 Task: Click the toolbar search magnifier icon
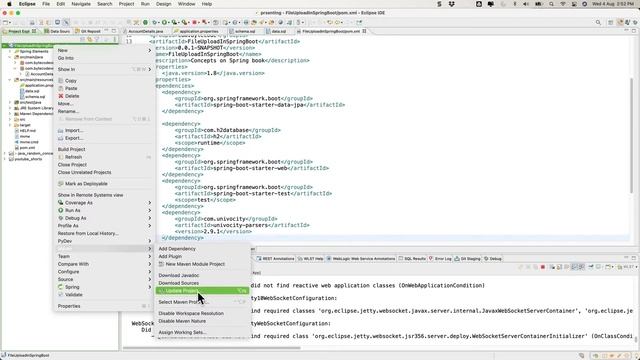point(598,22)
